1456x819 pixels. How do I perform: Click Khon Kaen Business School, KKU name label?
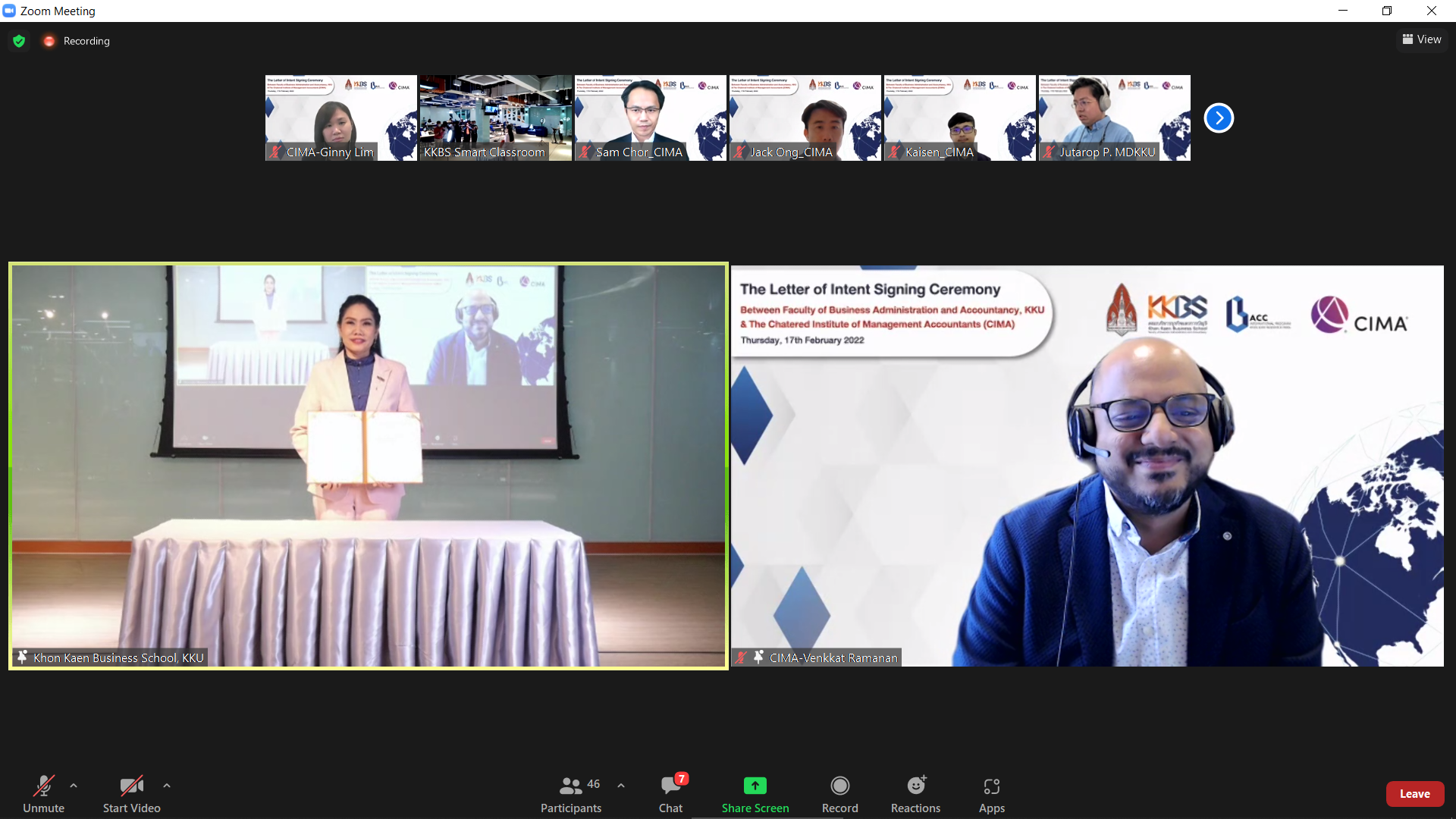pyautogui.click(x=118, y=657)
